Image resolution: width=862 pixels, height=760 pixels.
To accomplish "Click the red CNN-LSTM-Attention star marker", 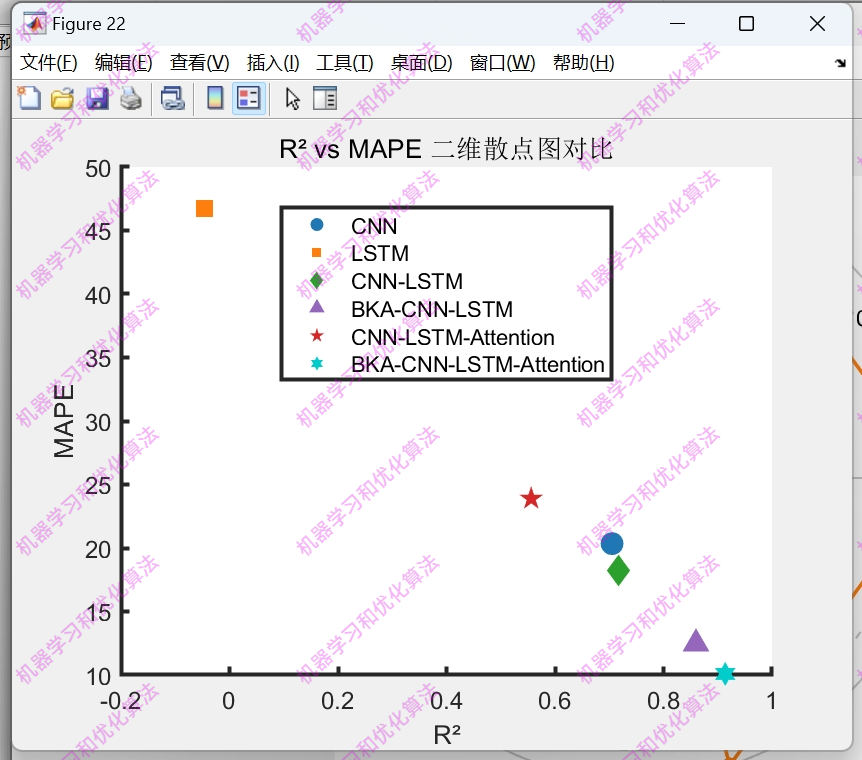I will pyautogui.click(x=529, y=496).
